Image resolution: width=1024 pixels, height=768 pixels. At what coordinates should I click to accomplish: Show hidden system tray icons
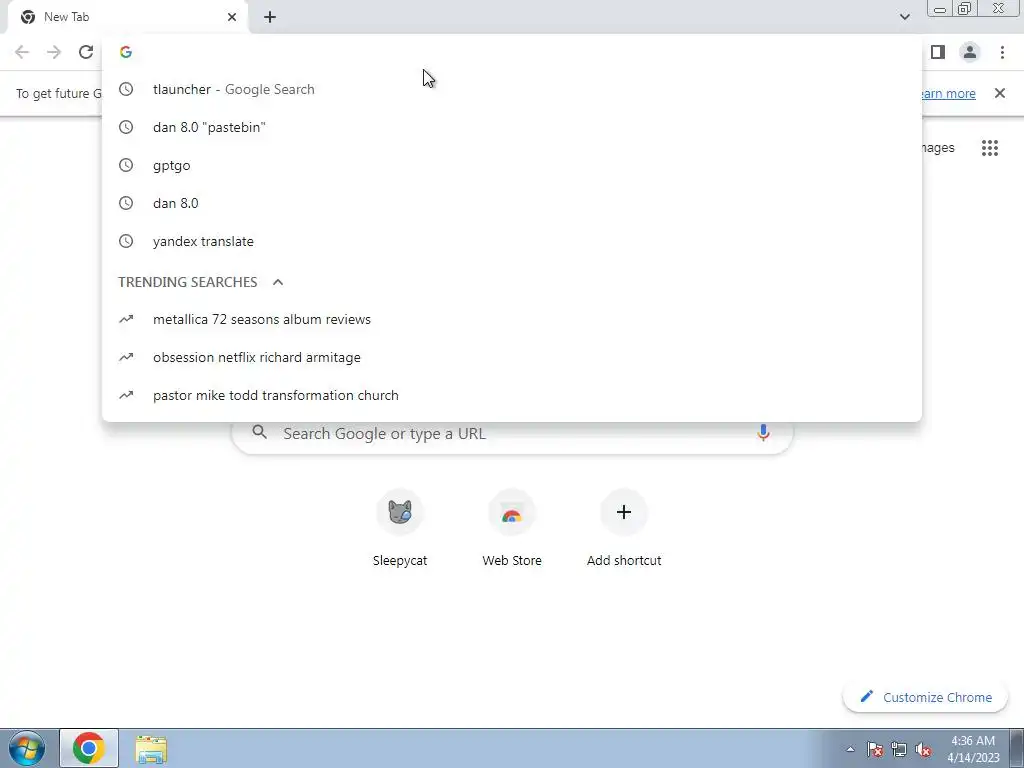pyautogui.click(x=850, y=749)
